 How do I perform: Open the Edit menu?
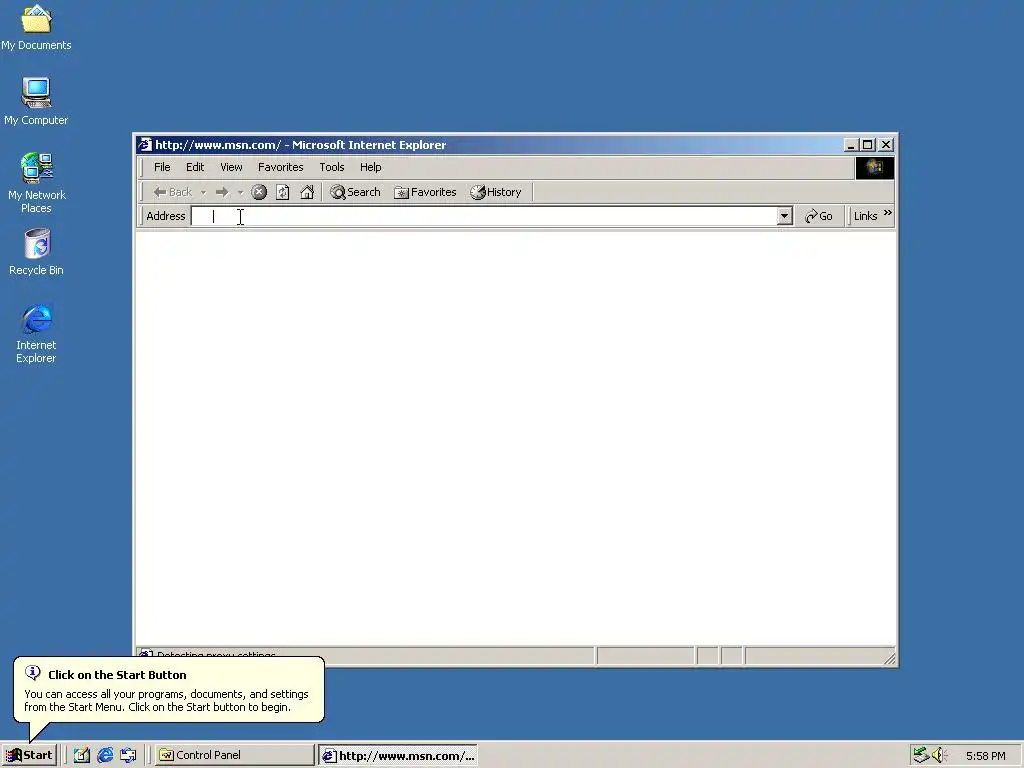(x=195, y=167)
